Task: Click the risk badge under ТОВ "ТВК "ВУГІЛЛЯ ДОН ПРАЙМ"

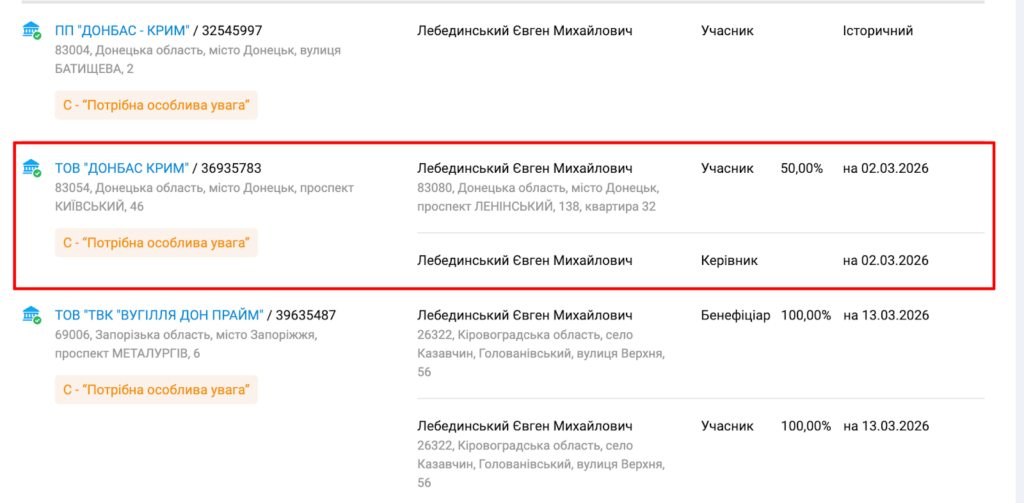Action: tap(156, 389)
